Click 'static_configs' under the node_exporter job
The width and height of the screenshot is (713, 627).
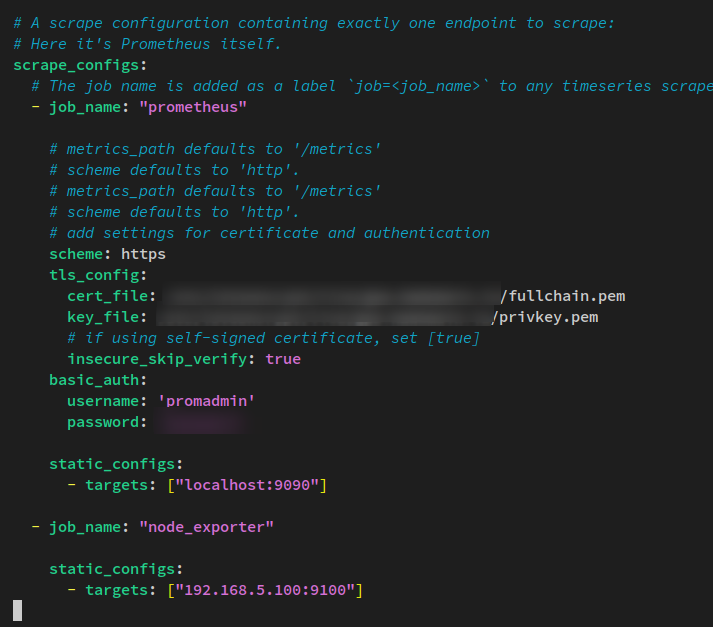click(x=112, y=569)
